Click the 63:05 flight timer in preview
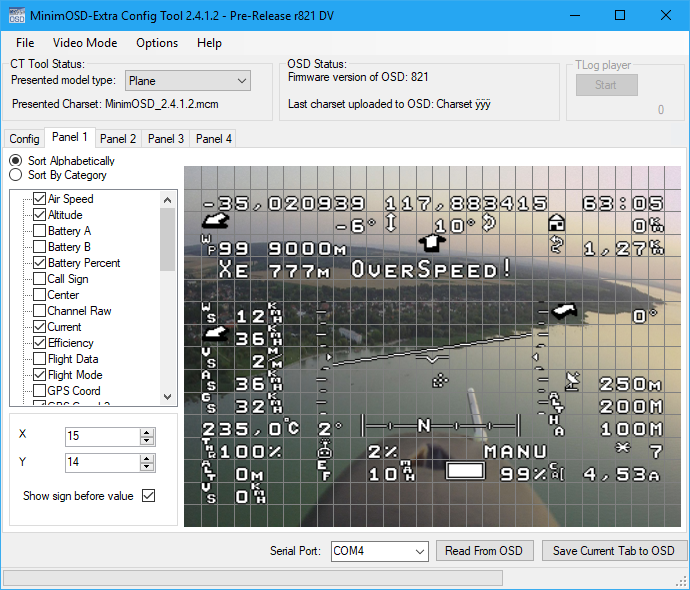 (x=622, y=204)
